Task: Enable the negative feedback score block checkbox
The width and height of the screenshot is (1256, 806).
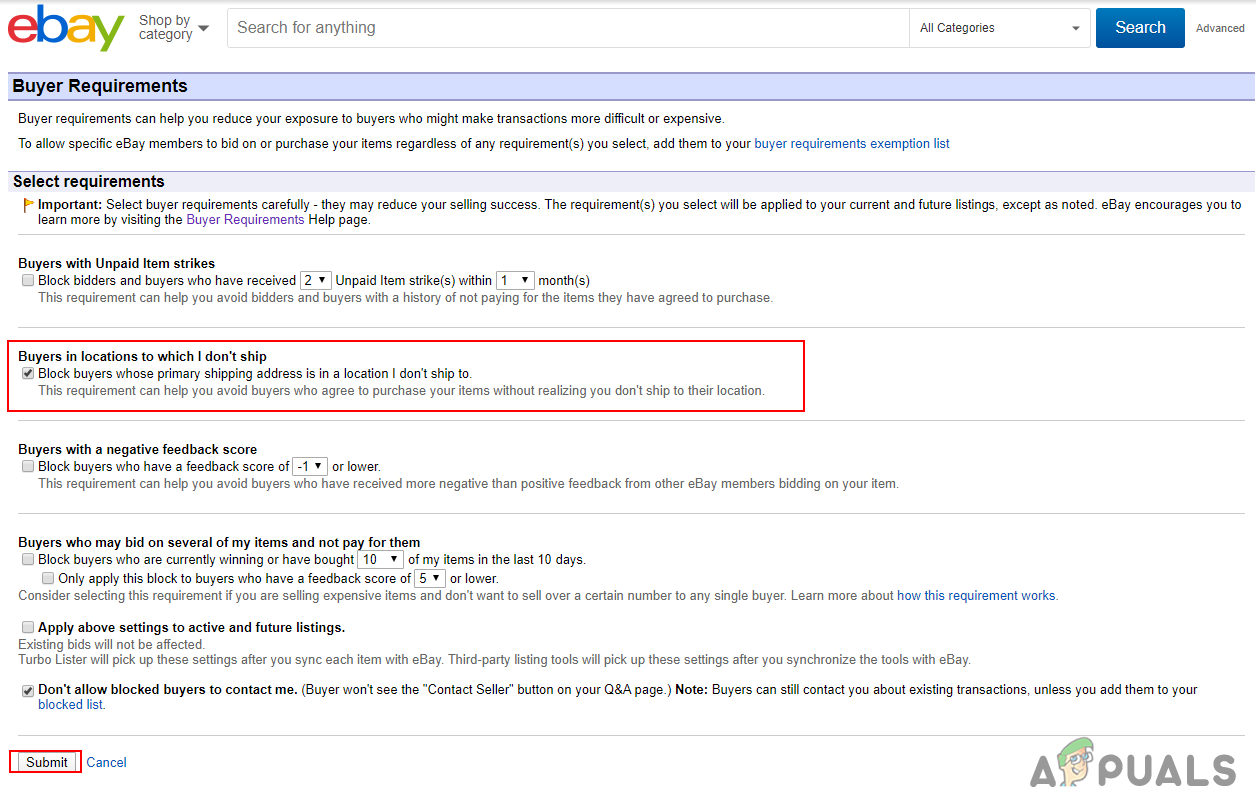Action: tap(28, 467)
